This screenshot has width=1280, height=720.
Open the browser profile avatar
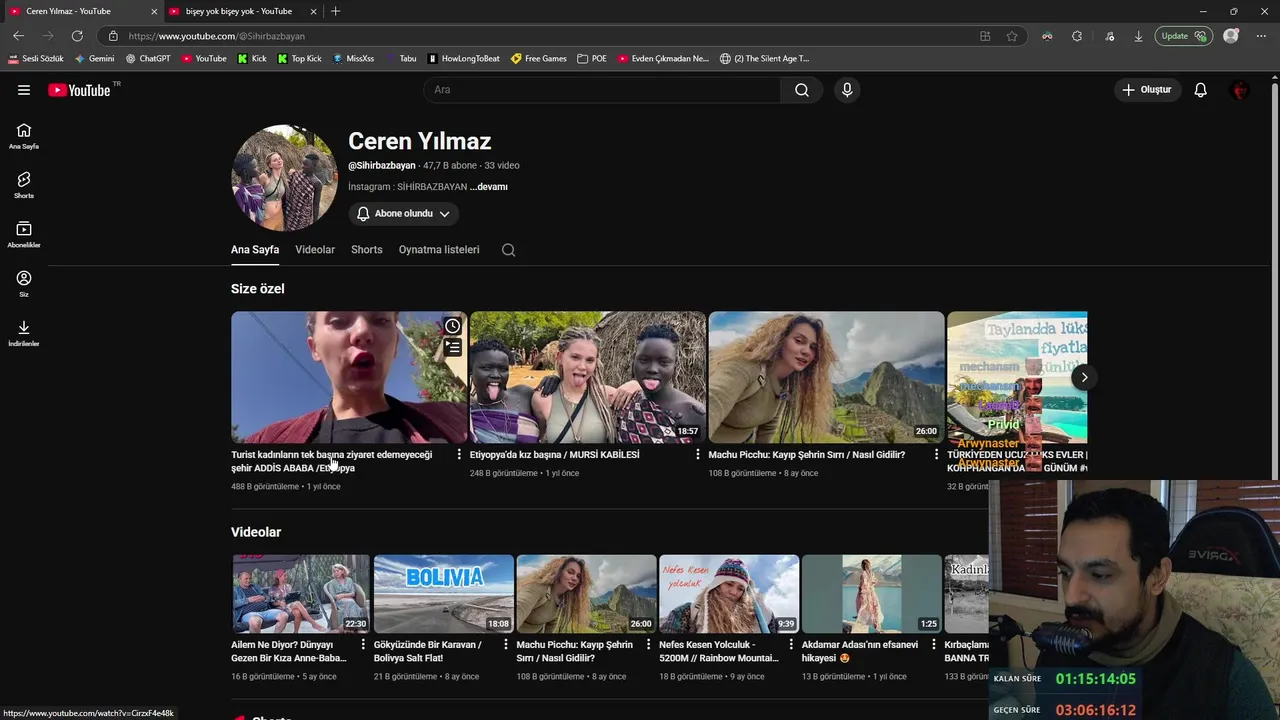pyautogui.click(x=1231, y=36)
